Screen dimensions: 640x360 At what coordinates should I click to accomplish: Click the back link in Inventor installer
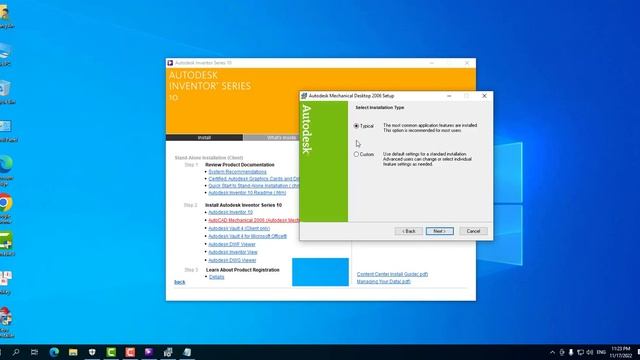click(180, 282)
